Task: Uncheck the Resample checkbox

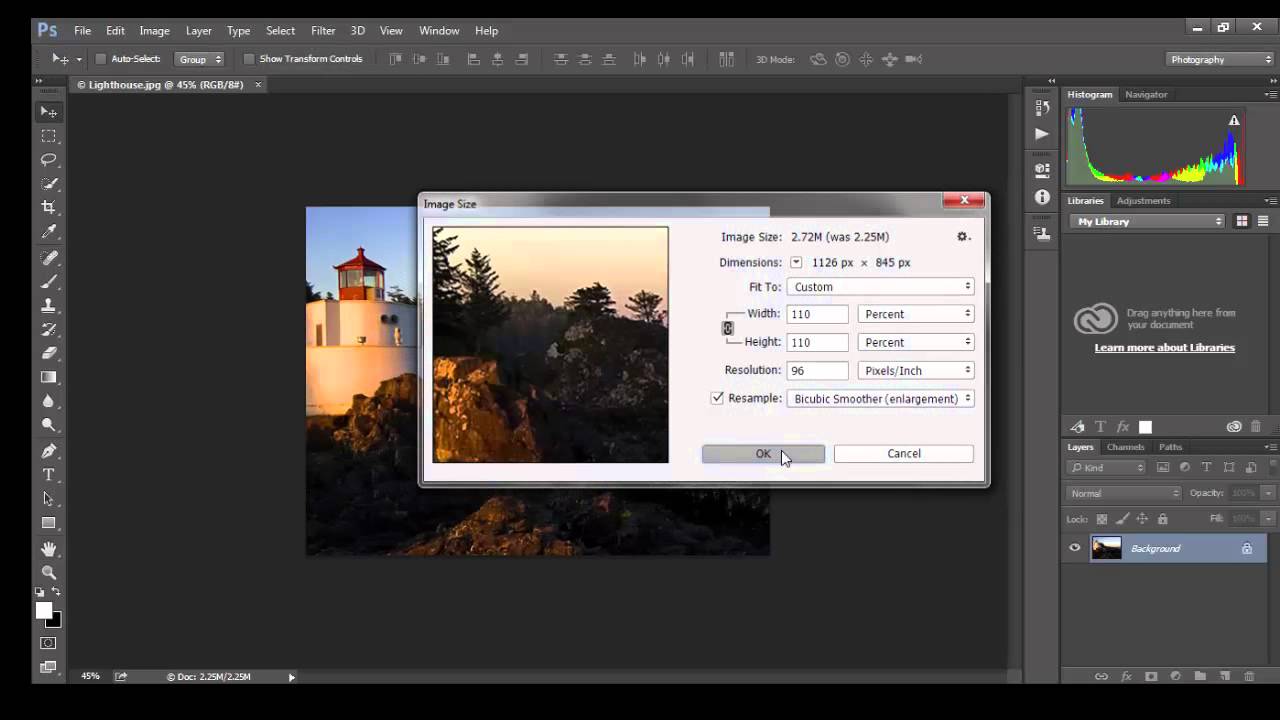Action: (x=717, y=398)
